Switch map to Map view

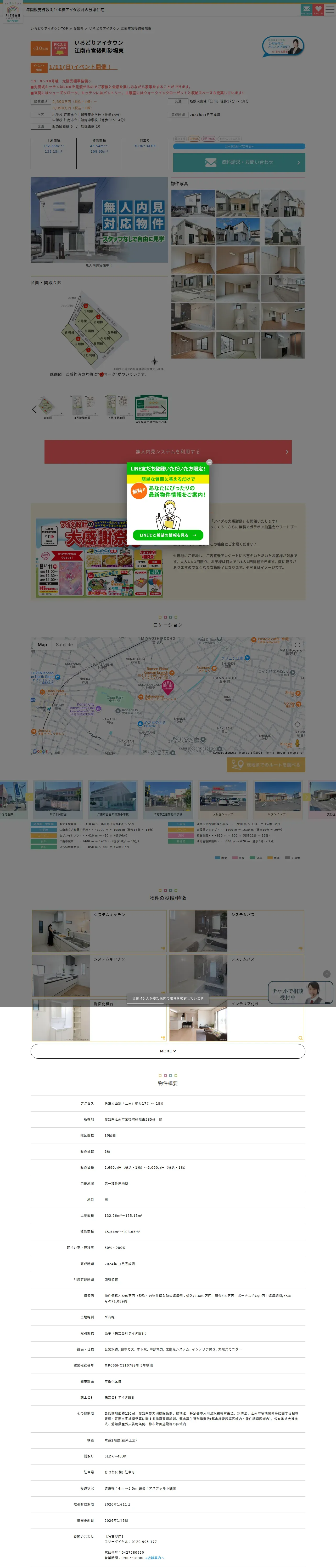(42, 645)
